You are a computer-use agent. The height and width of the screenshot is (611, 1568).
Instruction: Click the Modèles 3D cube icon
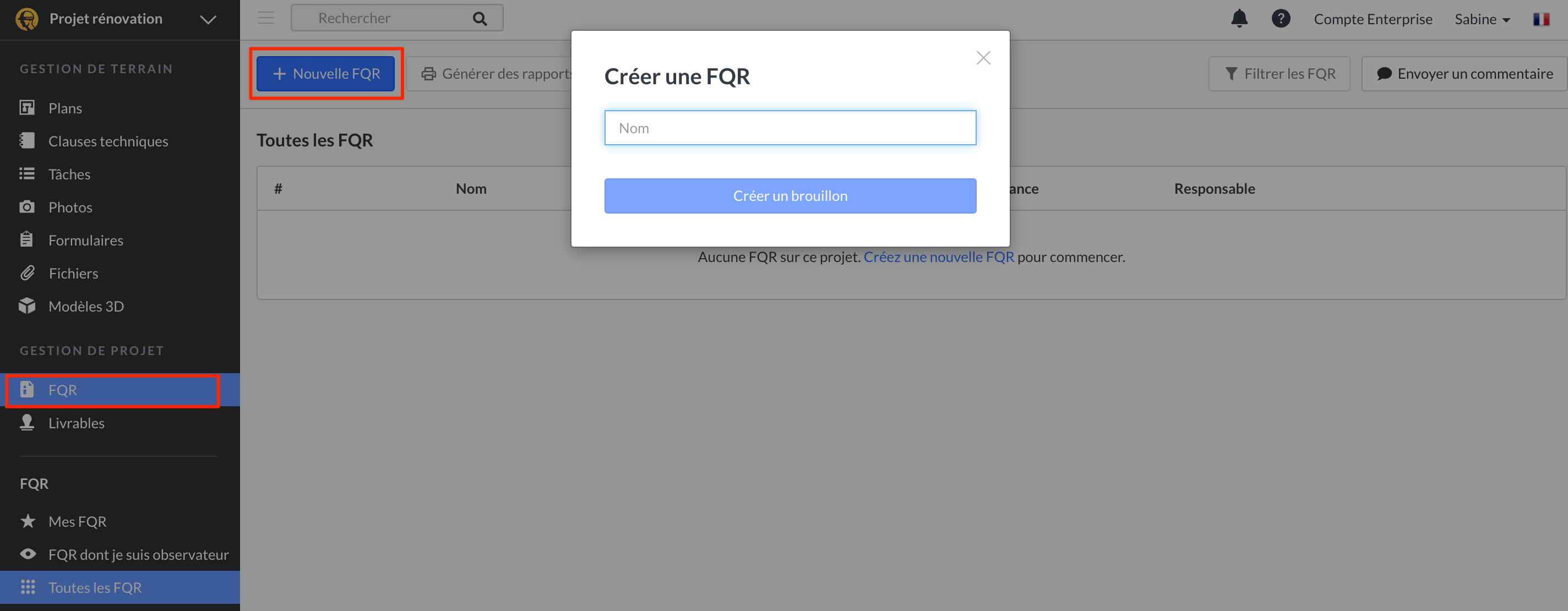pos(27,305)
